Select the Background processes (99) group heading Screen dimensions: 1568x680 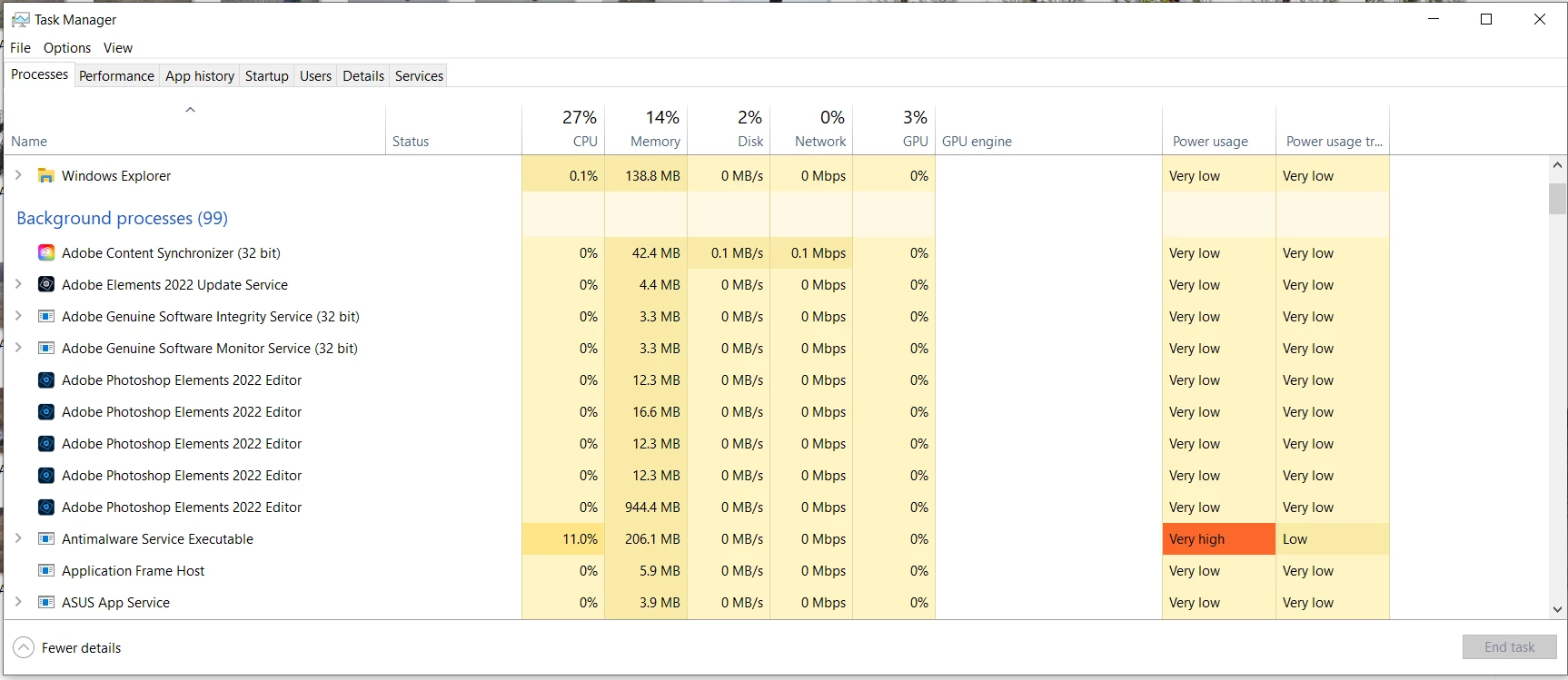122,219
